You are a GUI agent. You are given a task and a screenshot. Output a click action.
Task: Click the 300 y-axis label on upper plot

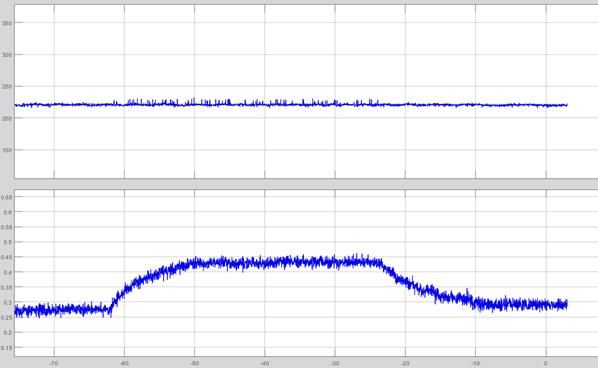[7, 55]
